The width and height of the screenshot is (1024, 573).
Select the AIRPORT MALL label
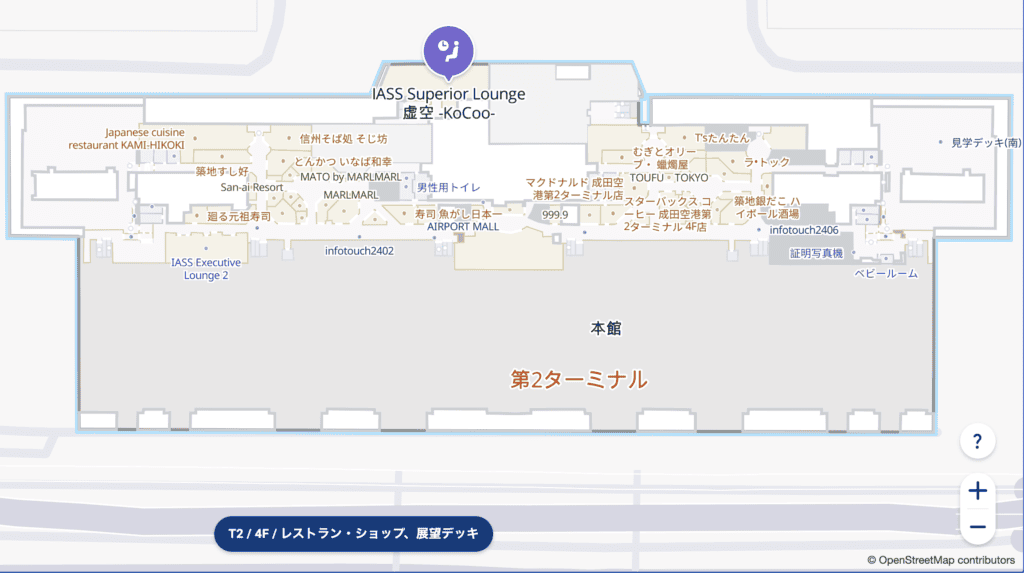click(x=463, y=227)
